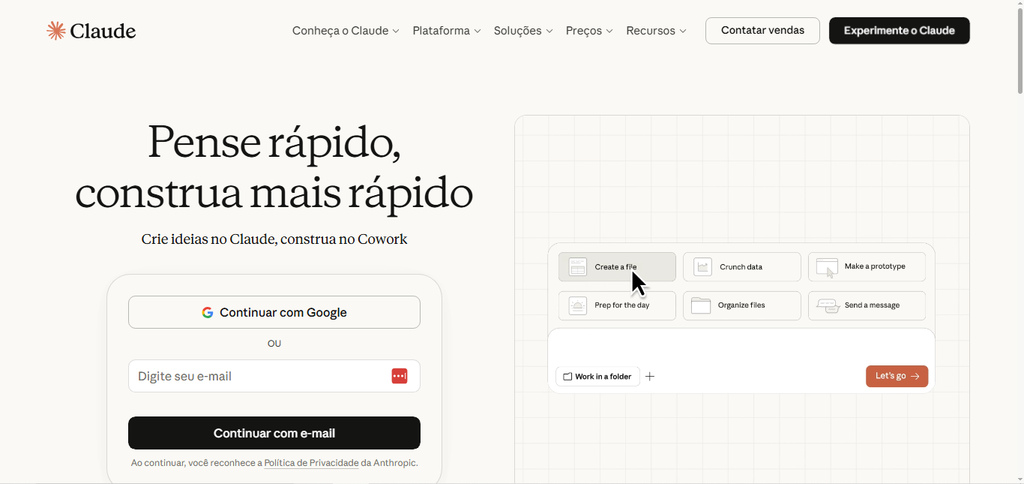1024x484 pixels.
Task: Click the Crunch data chart icon
Action: [x=702, y=267]
